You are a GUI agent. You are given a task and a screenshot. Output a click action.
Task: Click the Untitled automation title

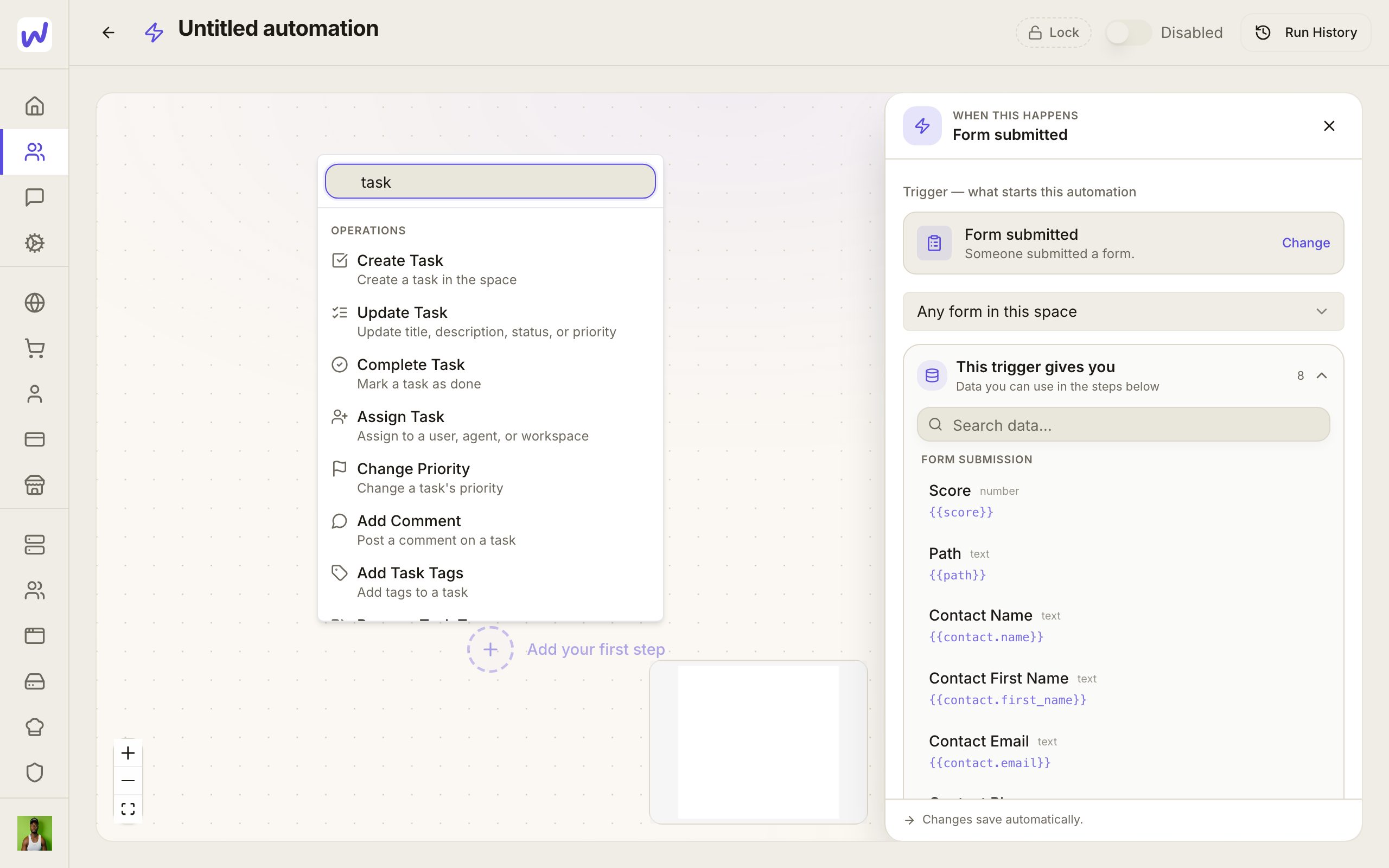[x=278, y=29]
